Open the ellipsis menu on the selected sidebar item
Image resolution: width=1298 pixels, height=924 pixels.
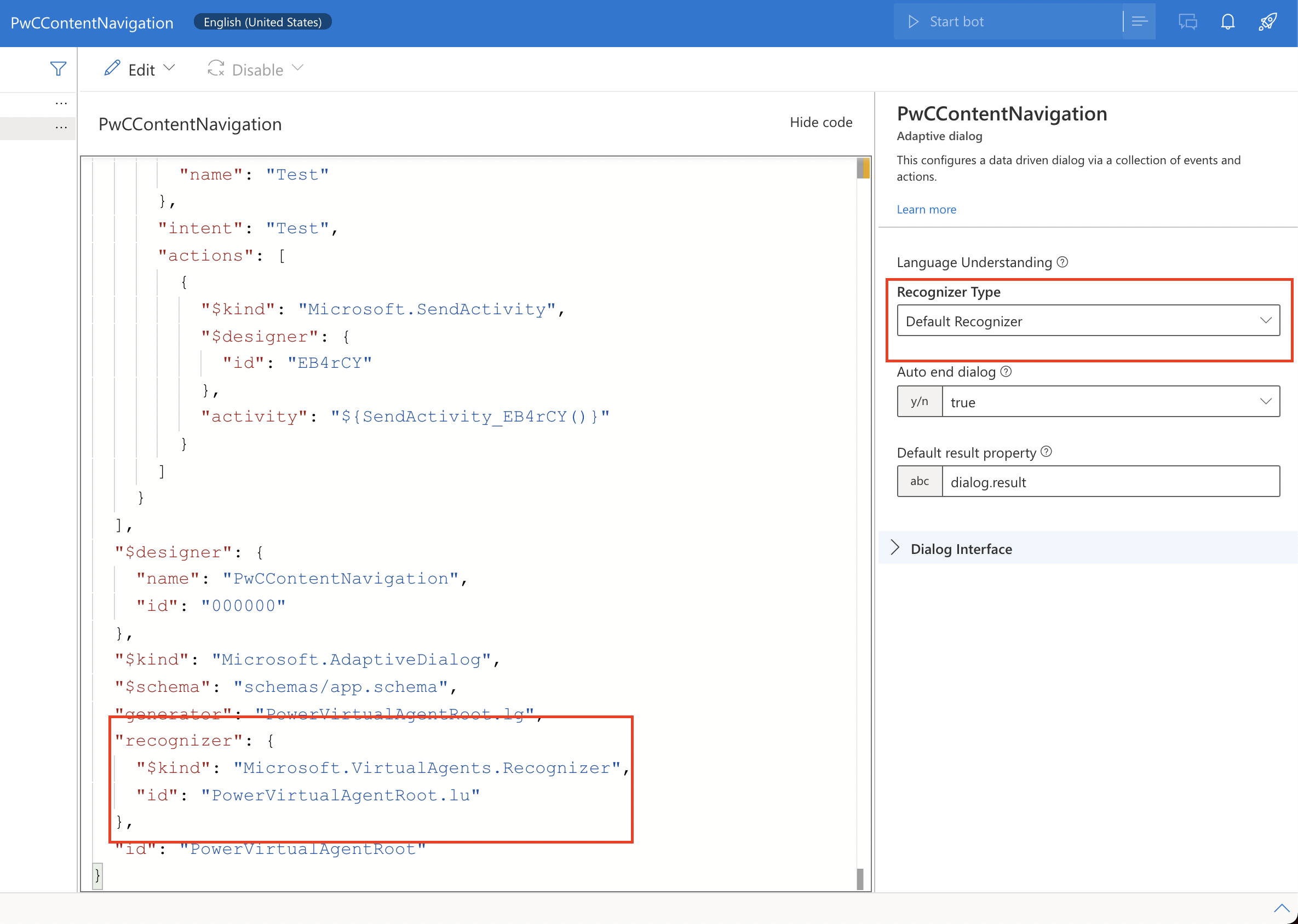(x=61, y=128)
